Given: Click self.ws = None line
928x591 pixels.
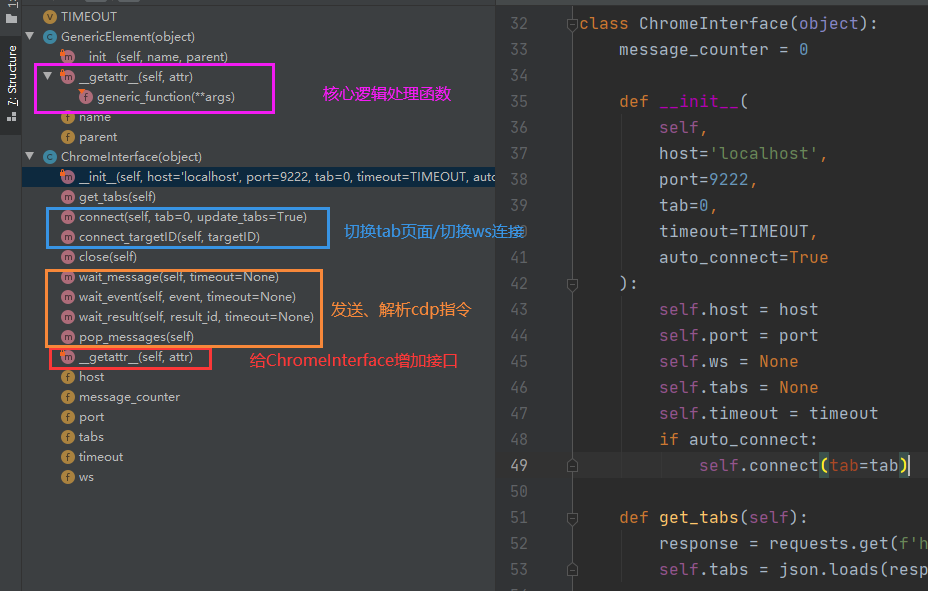Looking at the screenshot, I should (729, 361).
